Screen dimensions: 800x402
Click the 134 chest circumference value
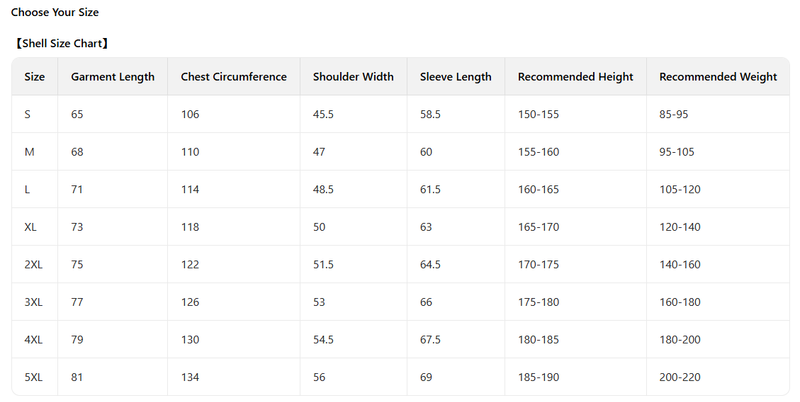(x=190, y=377)
